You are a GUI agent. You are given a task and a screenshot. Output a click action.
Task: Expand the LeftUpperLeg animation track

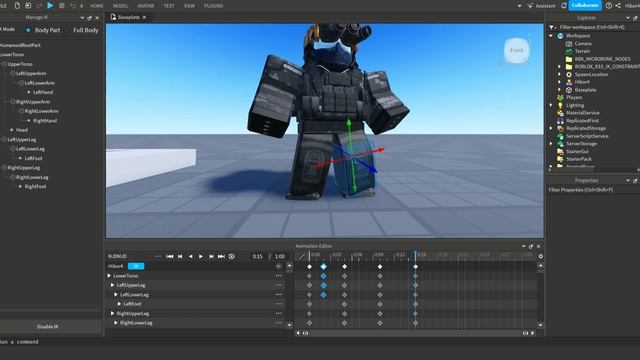tap(112, 285)
